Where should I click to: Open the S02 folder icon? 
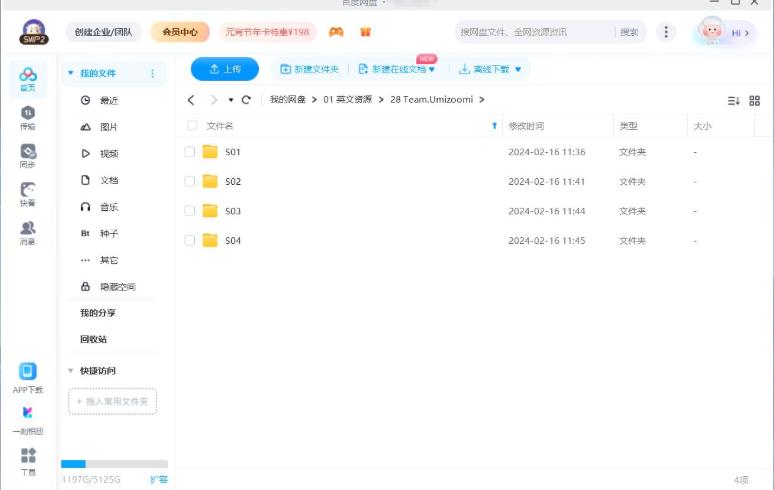(210, 181)
